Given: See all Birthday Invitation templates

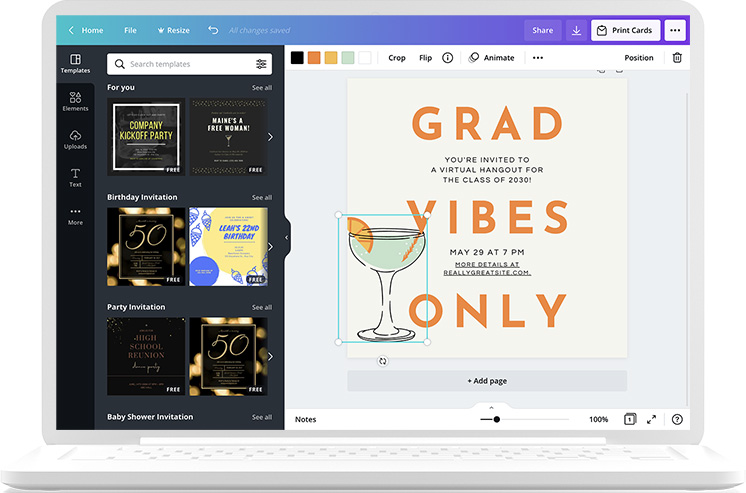Looking at the screenshot, I should pos(262,197).
